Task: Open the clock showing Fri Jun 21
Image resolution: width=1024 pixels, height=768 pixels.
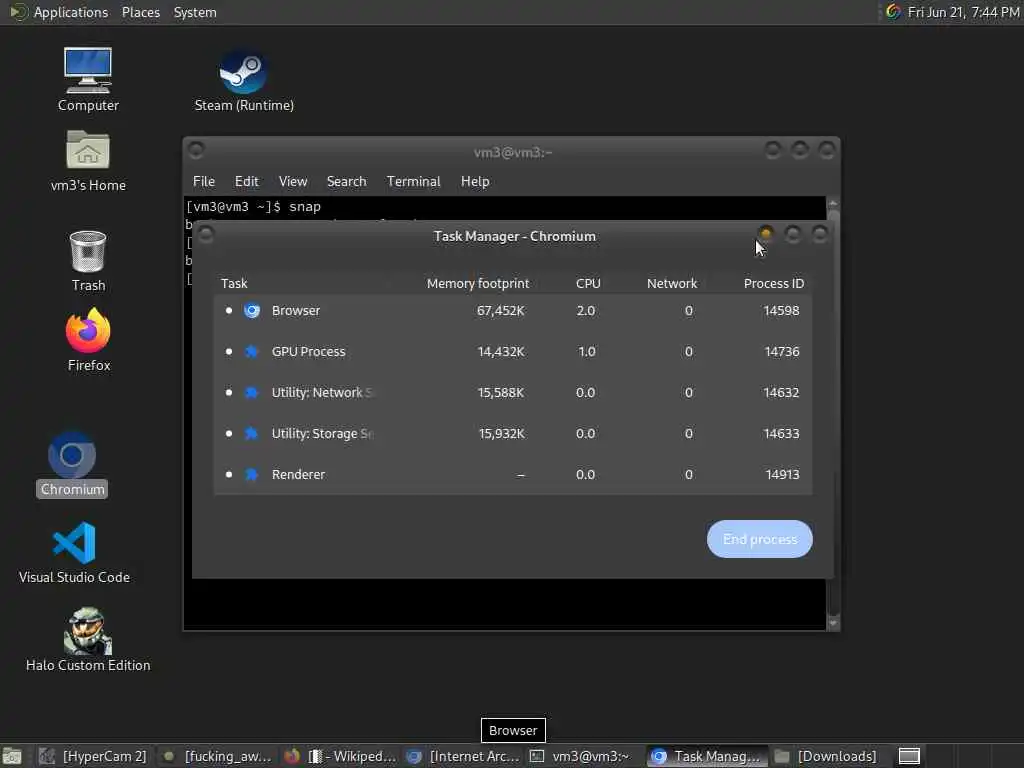Action: coord(963,12)
